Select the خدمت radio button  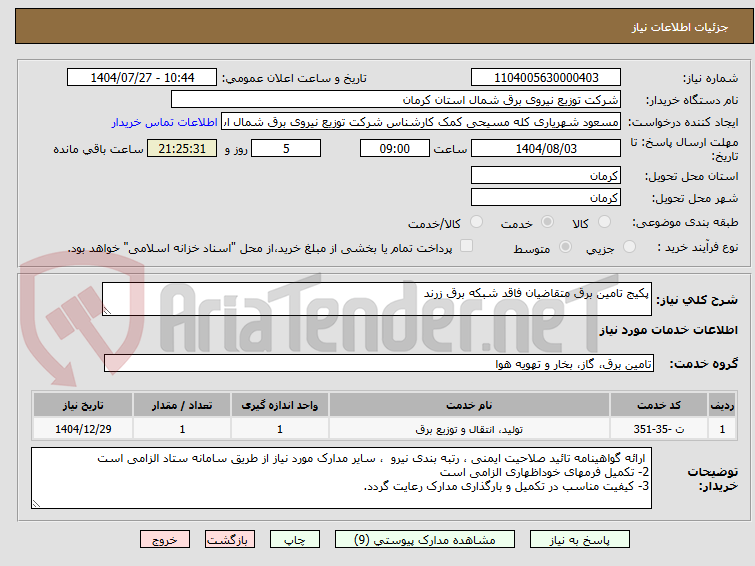click(547, 222)
